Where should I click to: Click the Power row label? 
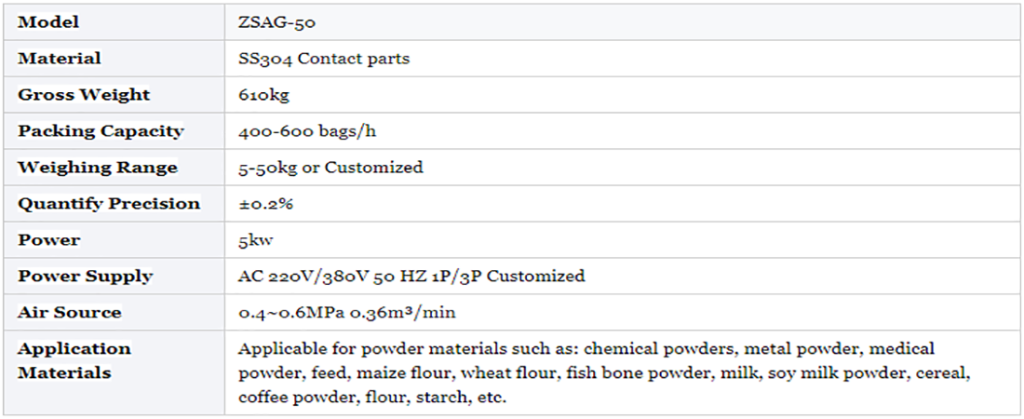[49, 240]
